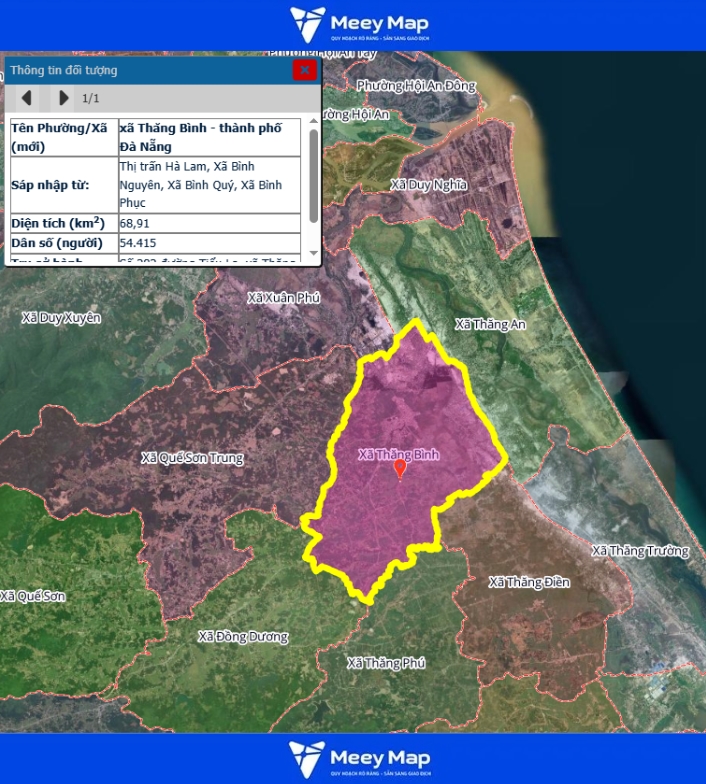Go to previous object with left arrow

click(x=27, y=98)
